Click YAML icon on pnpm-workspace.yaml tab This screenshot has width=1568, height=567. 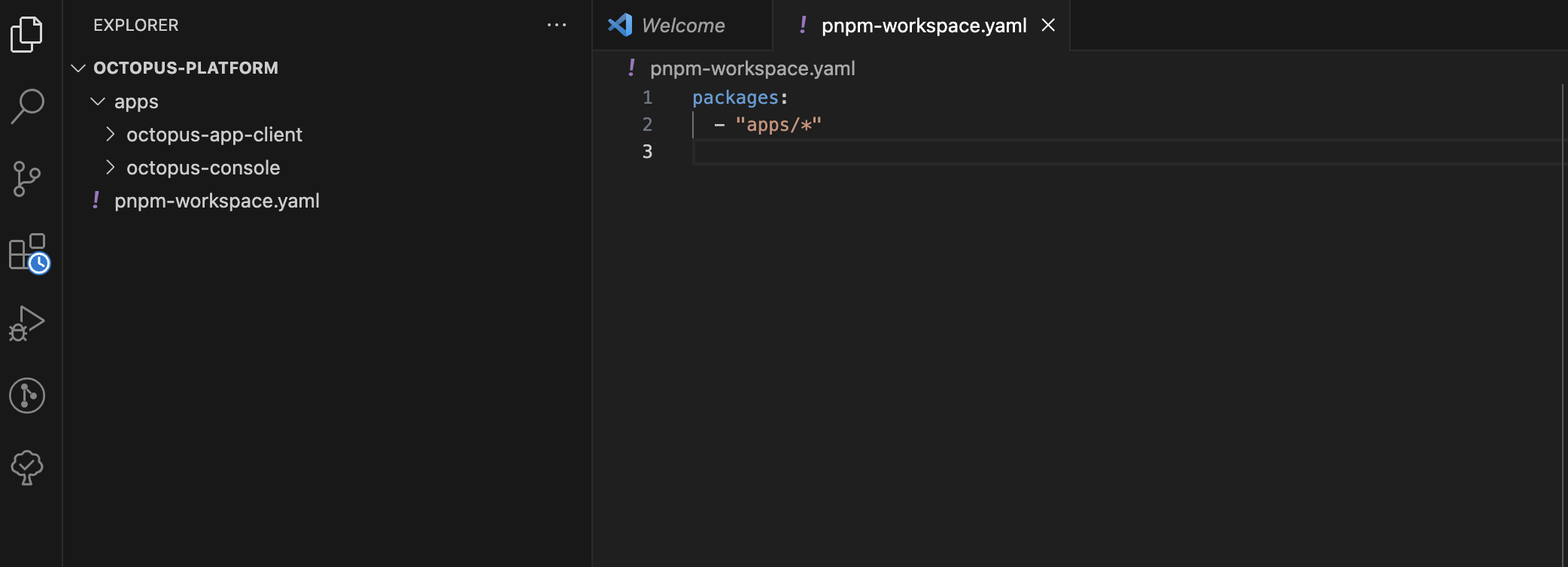click(803, 25)
